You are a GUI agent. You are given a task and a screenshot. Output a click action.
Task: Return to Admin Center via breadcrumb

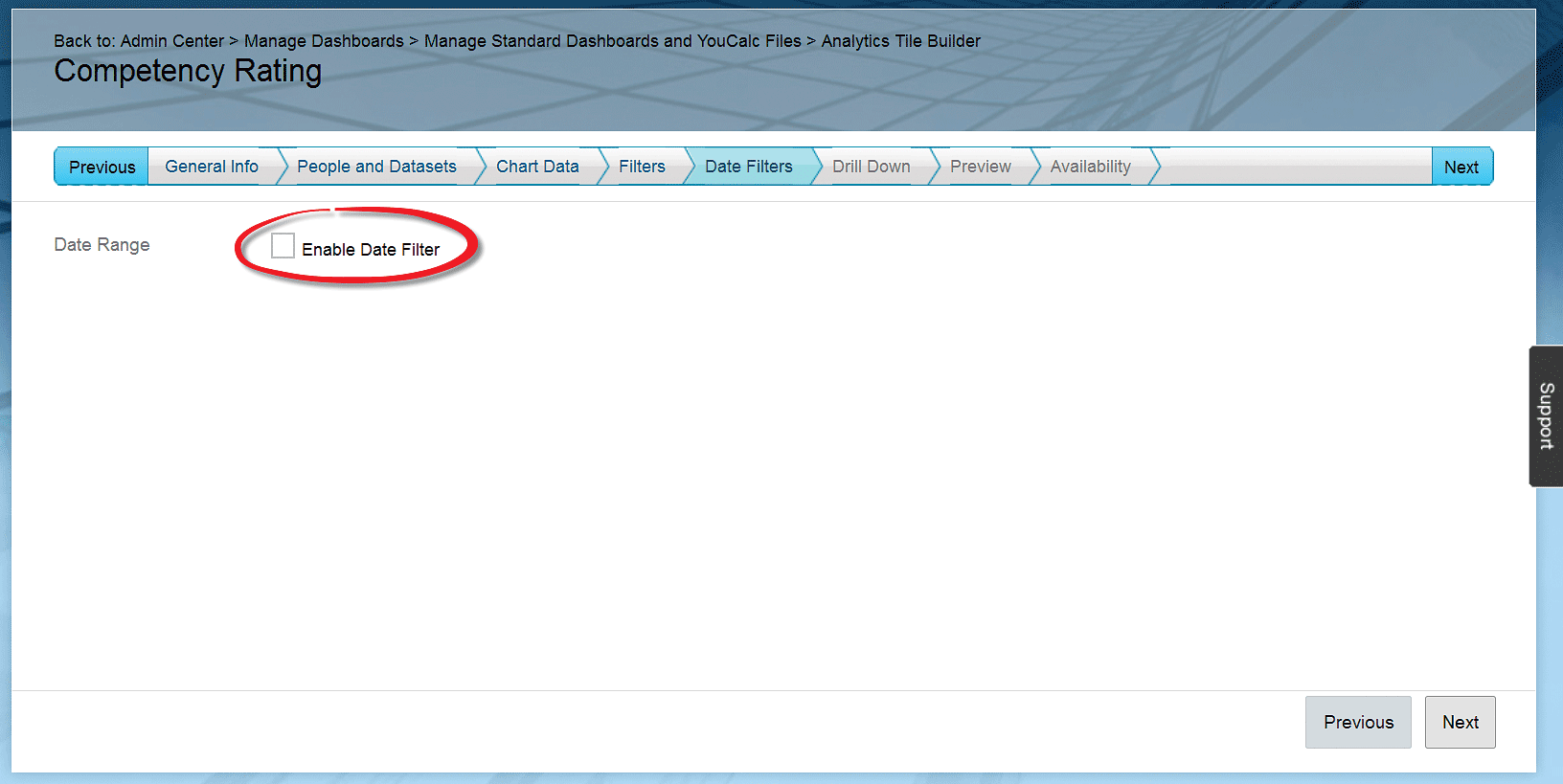(172, 41)
